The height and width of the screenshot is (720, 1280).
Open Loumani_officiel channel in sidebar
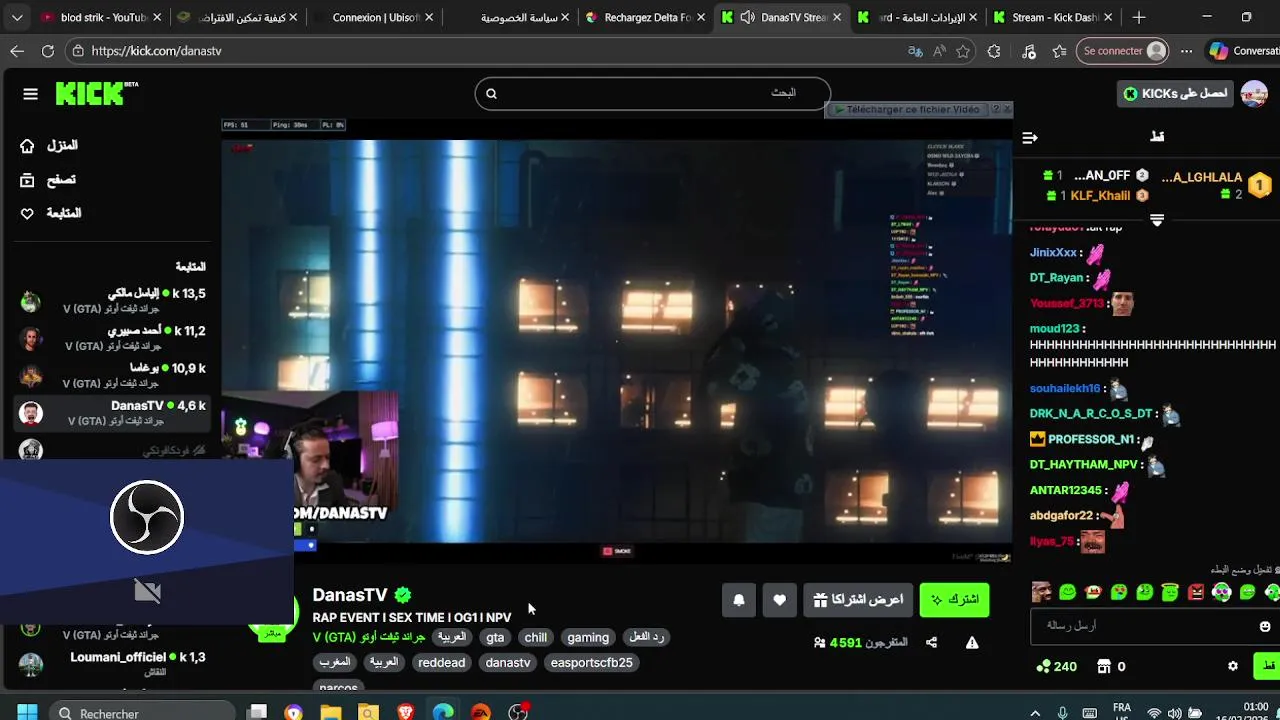coord(112,664)
